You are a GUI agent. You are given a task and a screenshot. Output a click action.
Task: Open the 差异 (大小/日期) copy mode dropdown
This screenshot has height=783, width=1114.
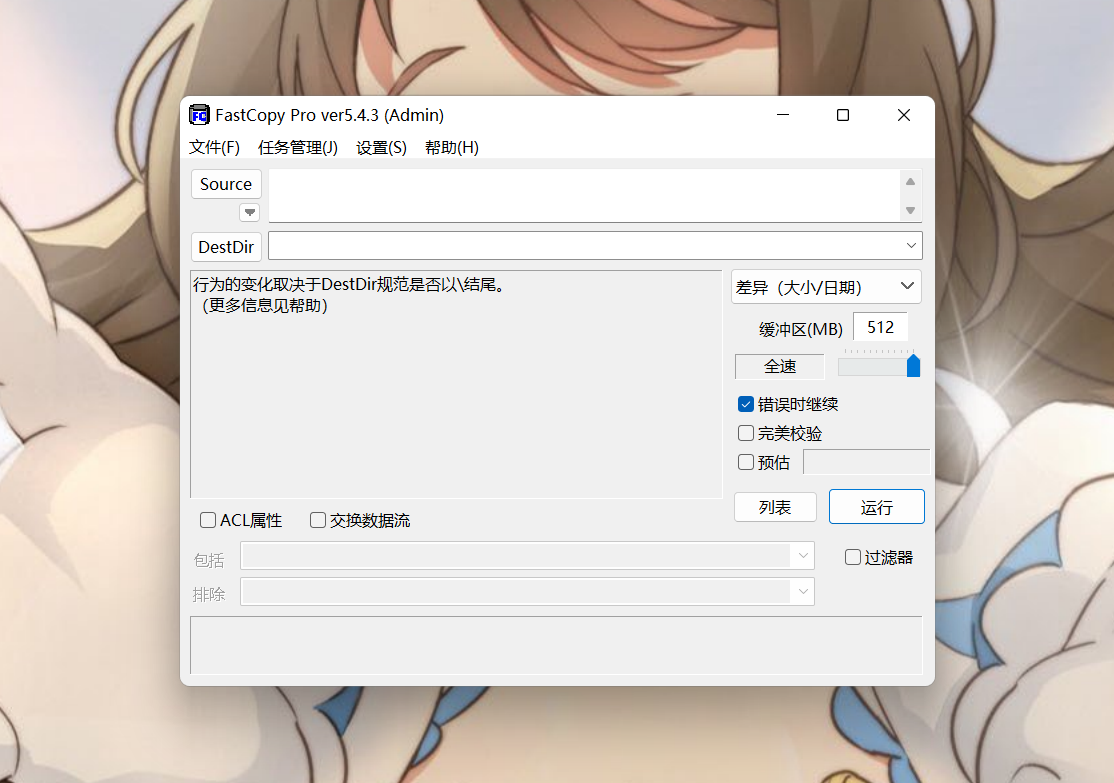826,287
